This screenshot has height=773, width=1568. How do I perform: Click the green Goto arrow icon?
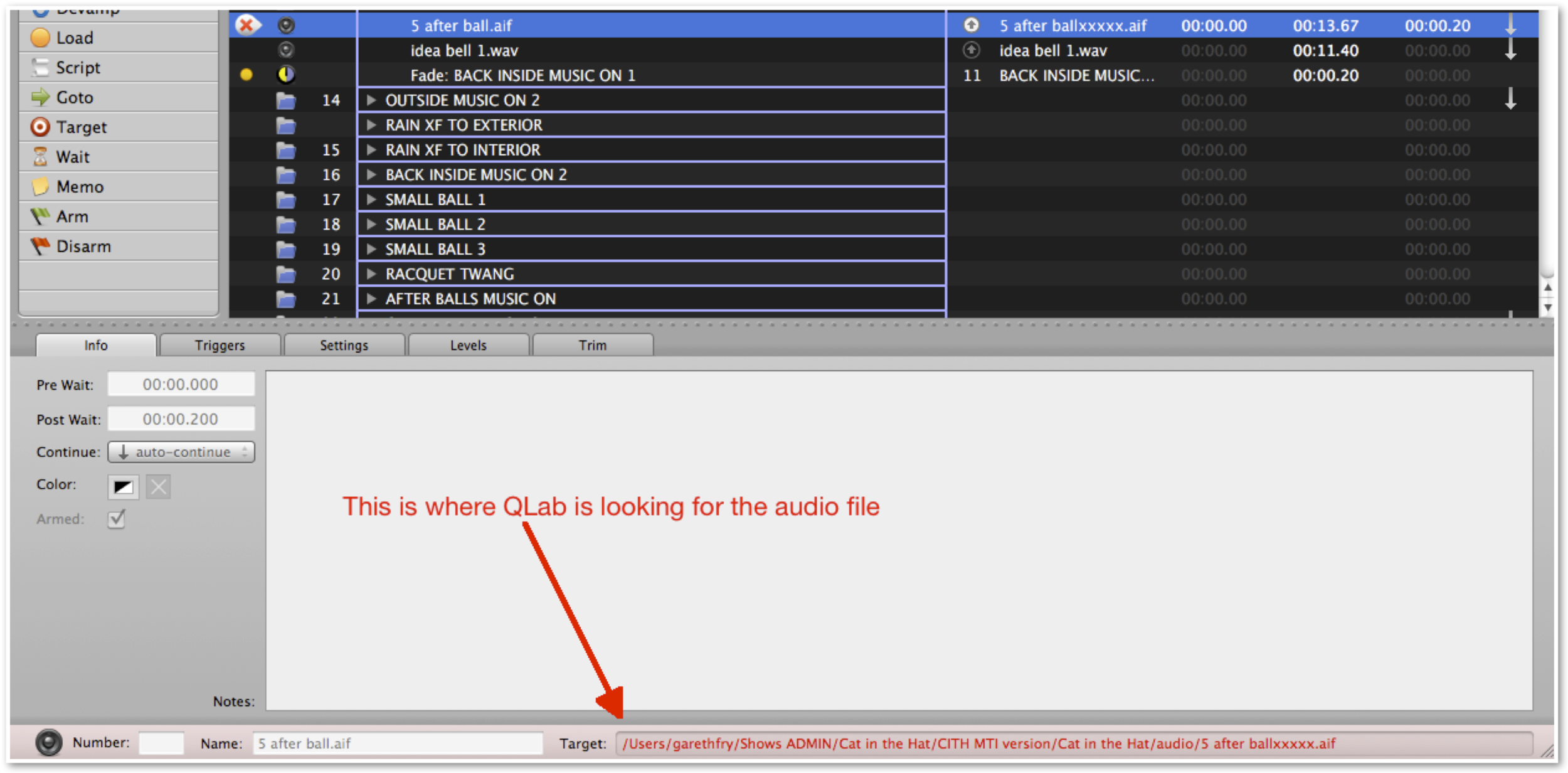(x=40, y=97)
